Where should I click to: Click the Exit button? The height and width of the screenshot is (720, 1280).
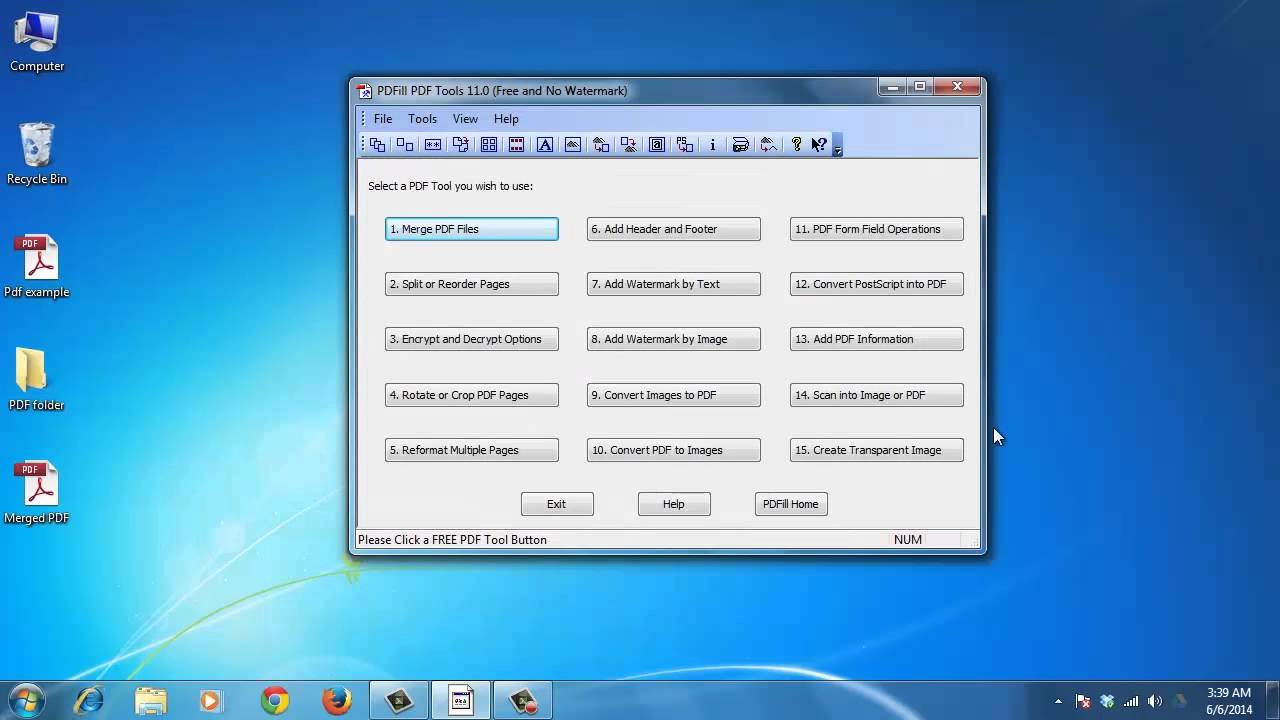pos(557,504)
